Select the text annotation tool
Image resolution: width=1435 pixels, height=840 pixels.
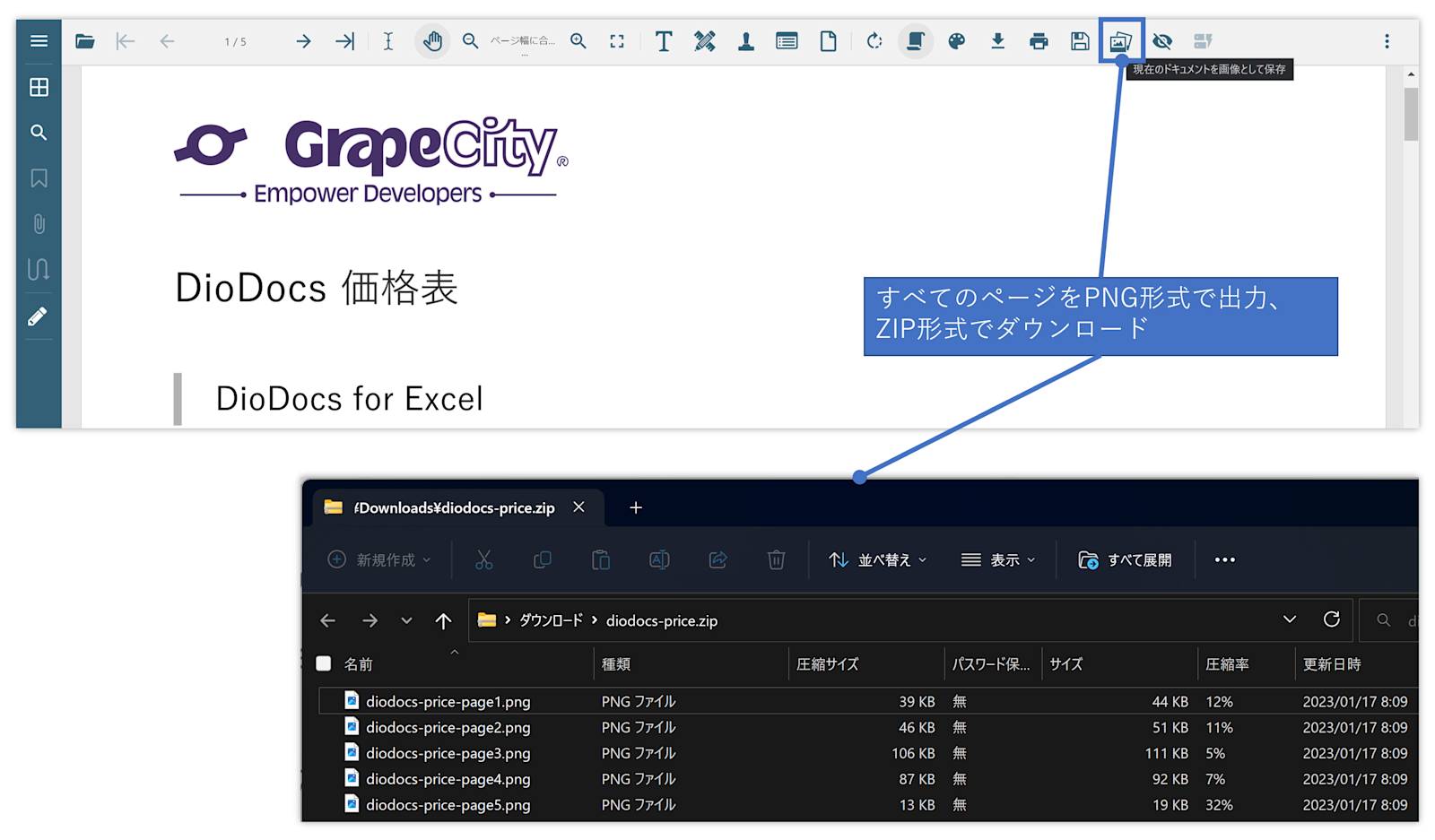(664, 41)
